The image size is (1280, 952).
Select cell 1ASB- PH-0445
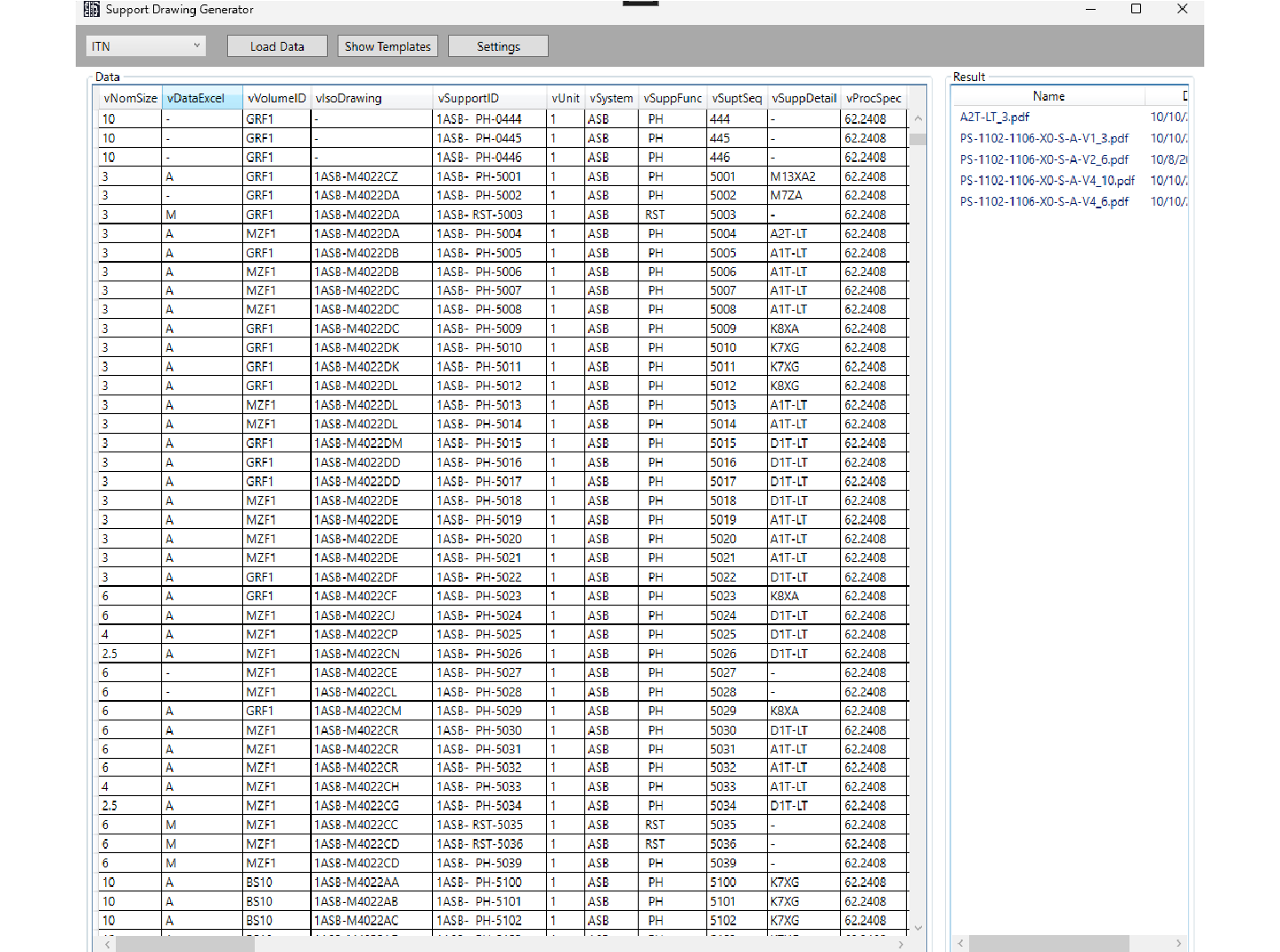click(x=490, y=138)
